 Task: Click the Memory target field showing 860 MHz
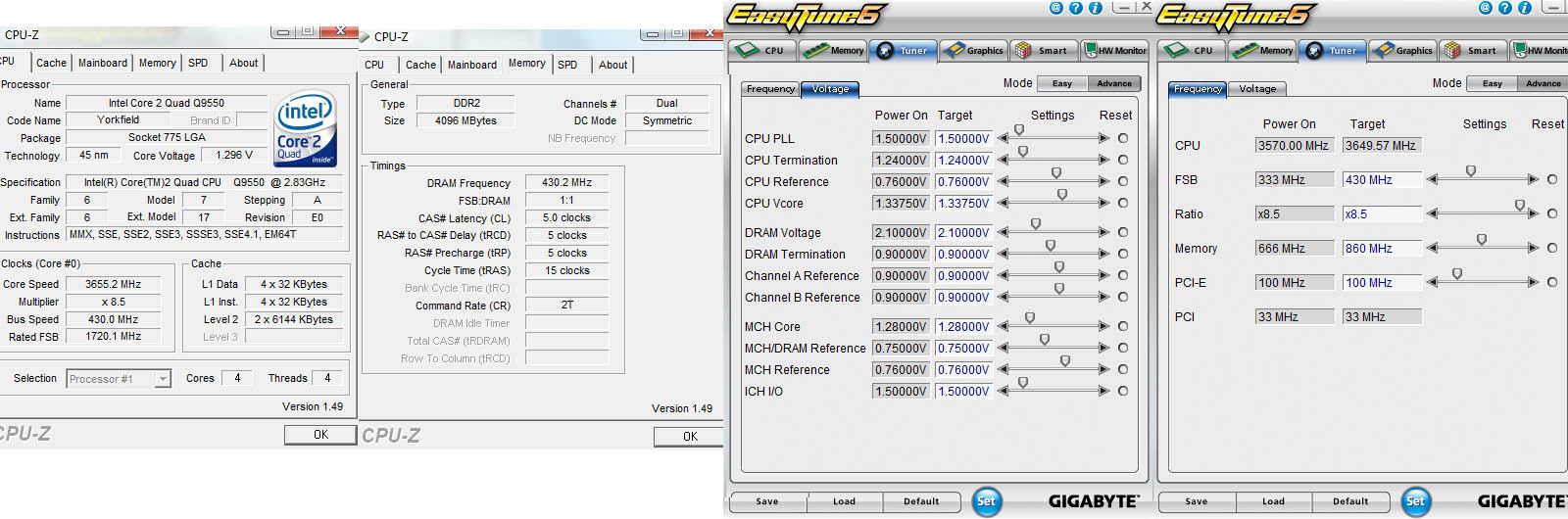point(1382,249)
